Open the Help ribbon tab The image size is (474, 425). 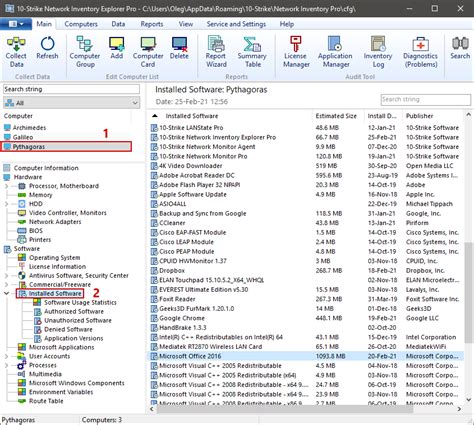tap(287, 24)
